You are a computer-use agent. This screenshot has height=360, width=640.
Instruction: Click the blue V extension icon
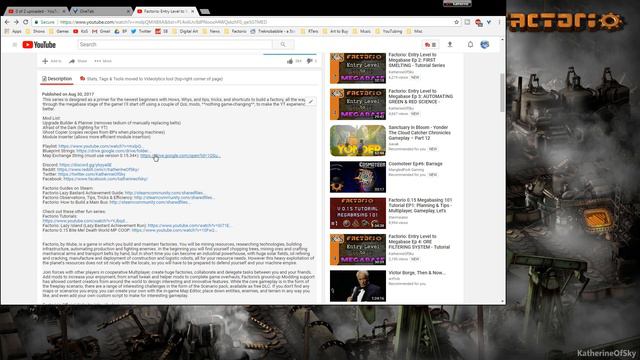[x=489, y=22]
